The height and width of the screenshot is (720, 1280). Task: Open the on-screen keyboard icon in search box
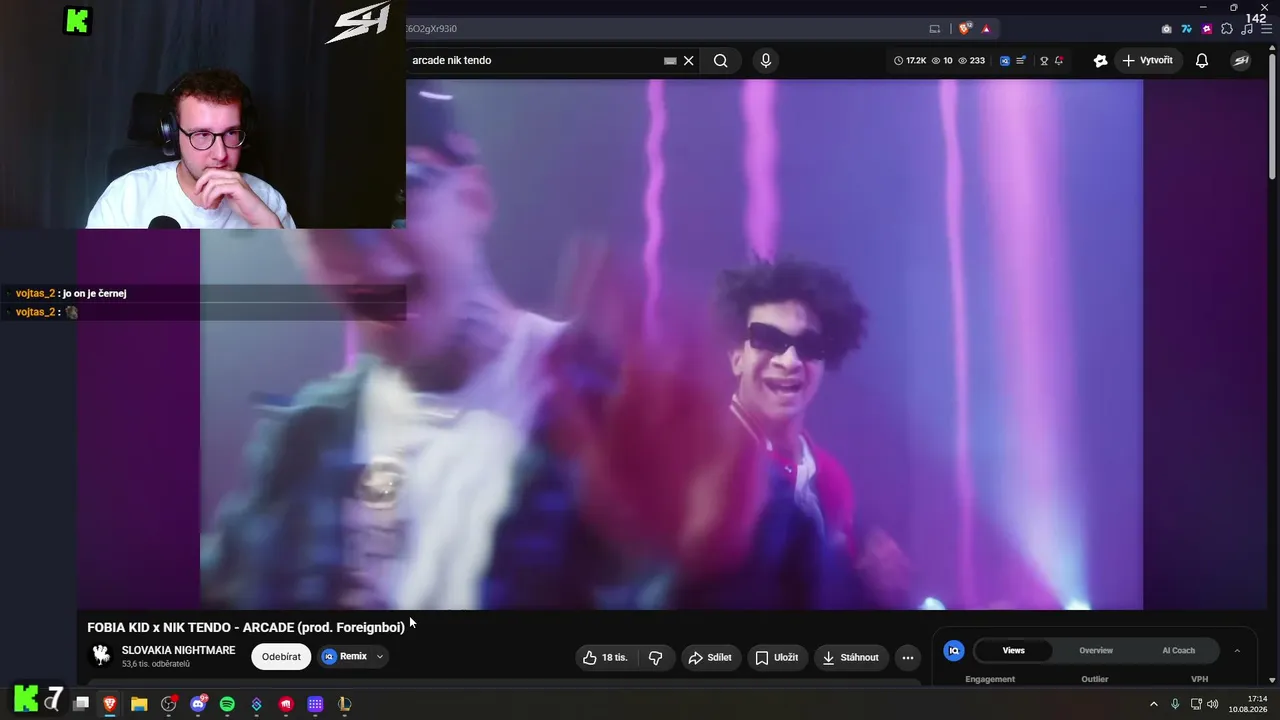point(670,61)
